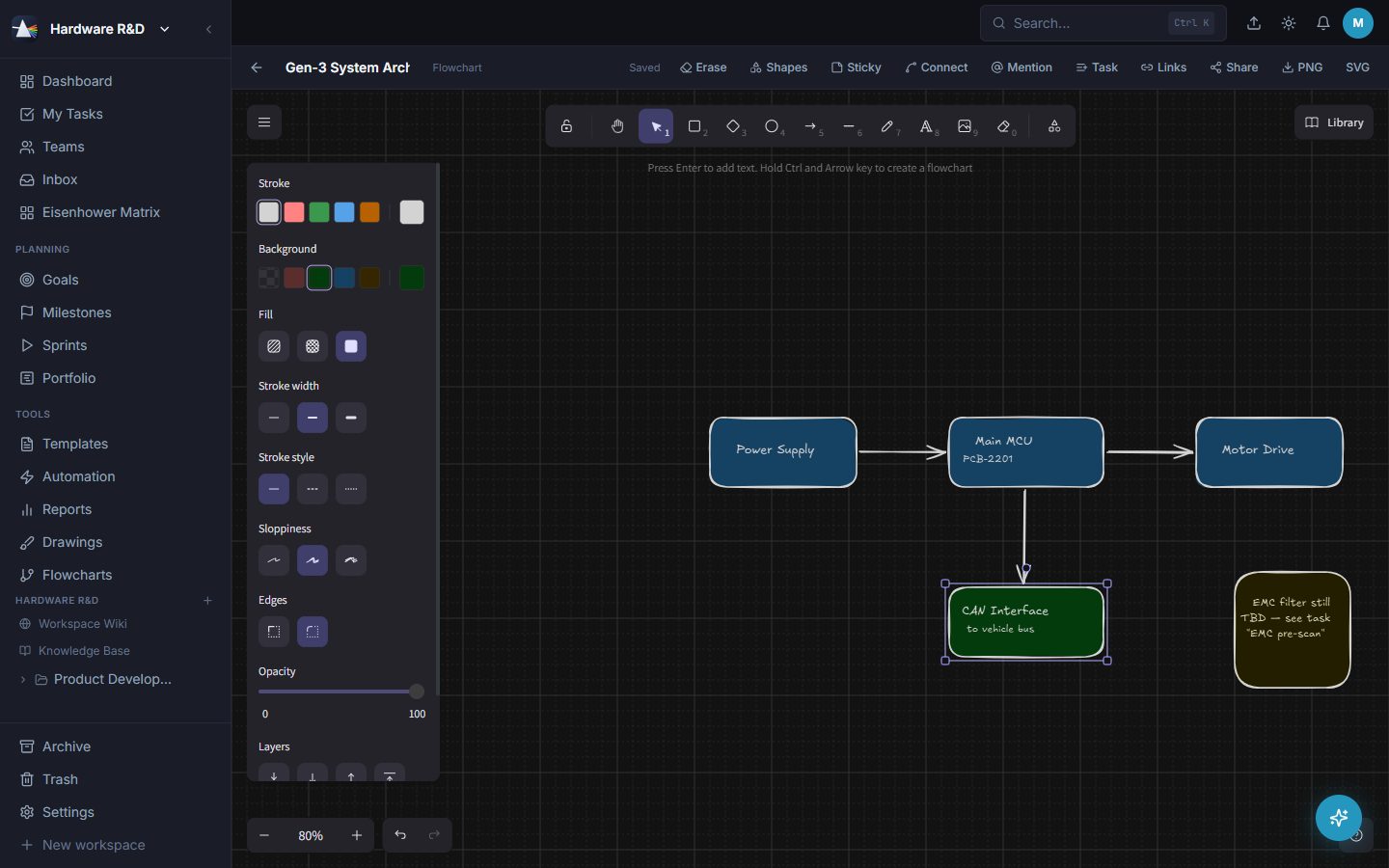Adjust the Opacity slider handle
The height and width of the screenshot is (868, 1389).
click(417, 692)
